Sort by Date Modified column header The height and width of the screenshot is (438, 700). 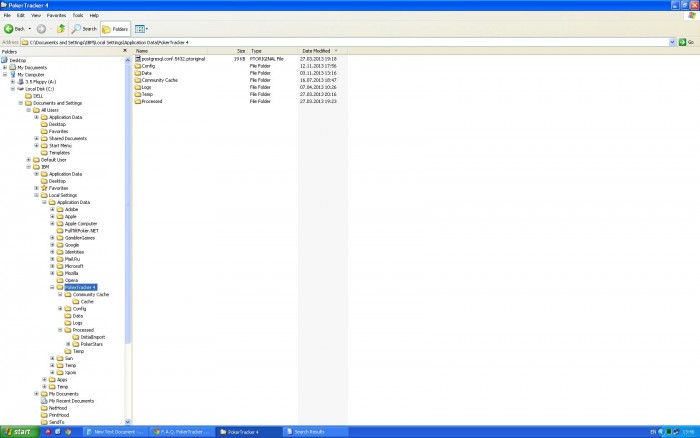coord(322,51)
